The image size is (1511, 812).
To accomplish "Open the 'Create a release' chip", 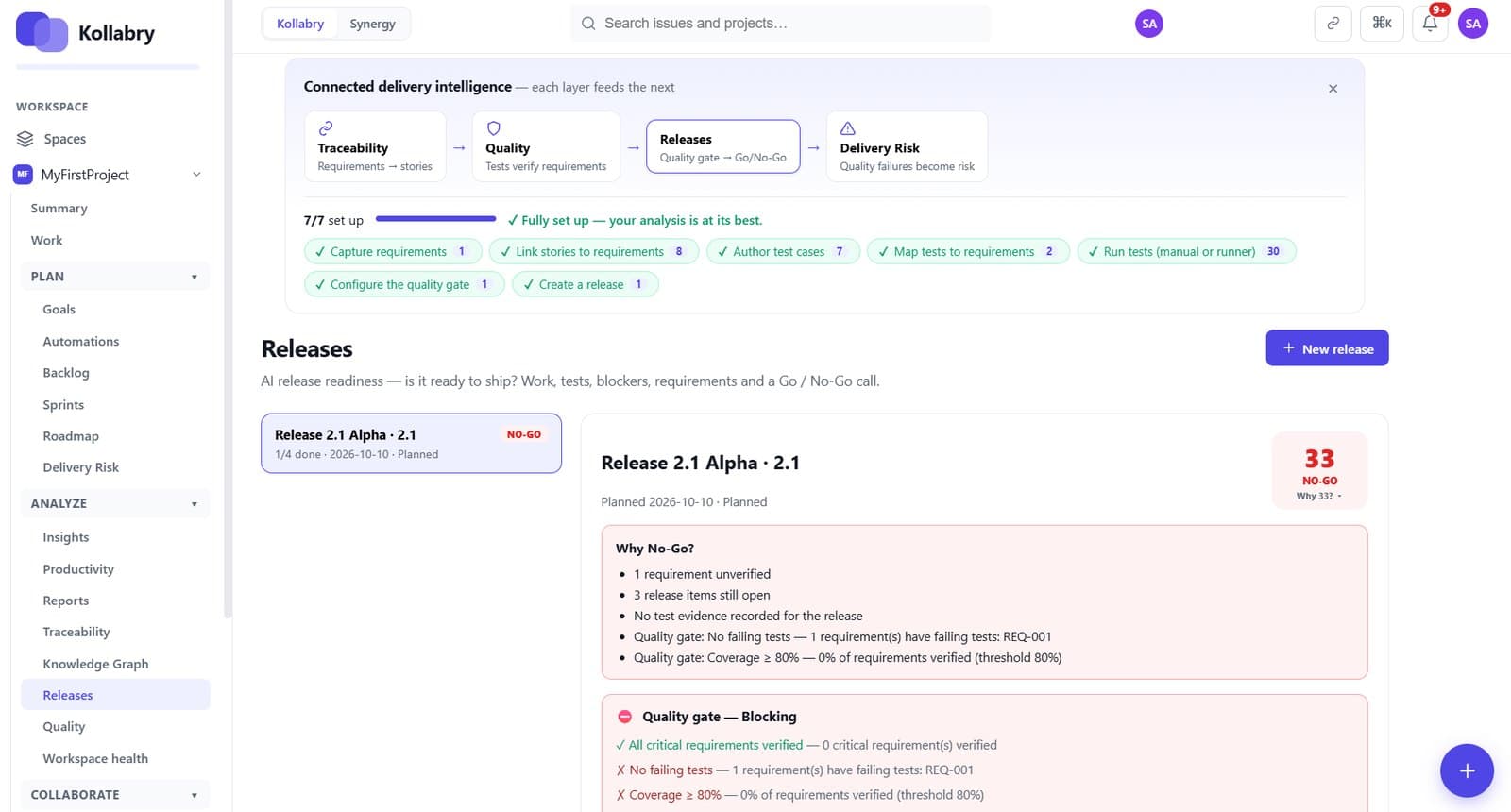I will (x=585, y=284).
